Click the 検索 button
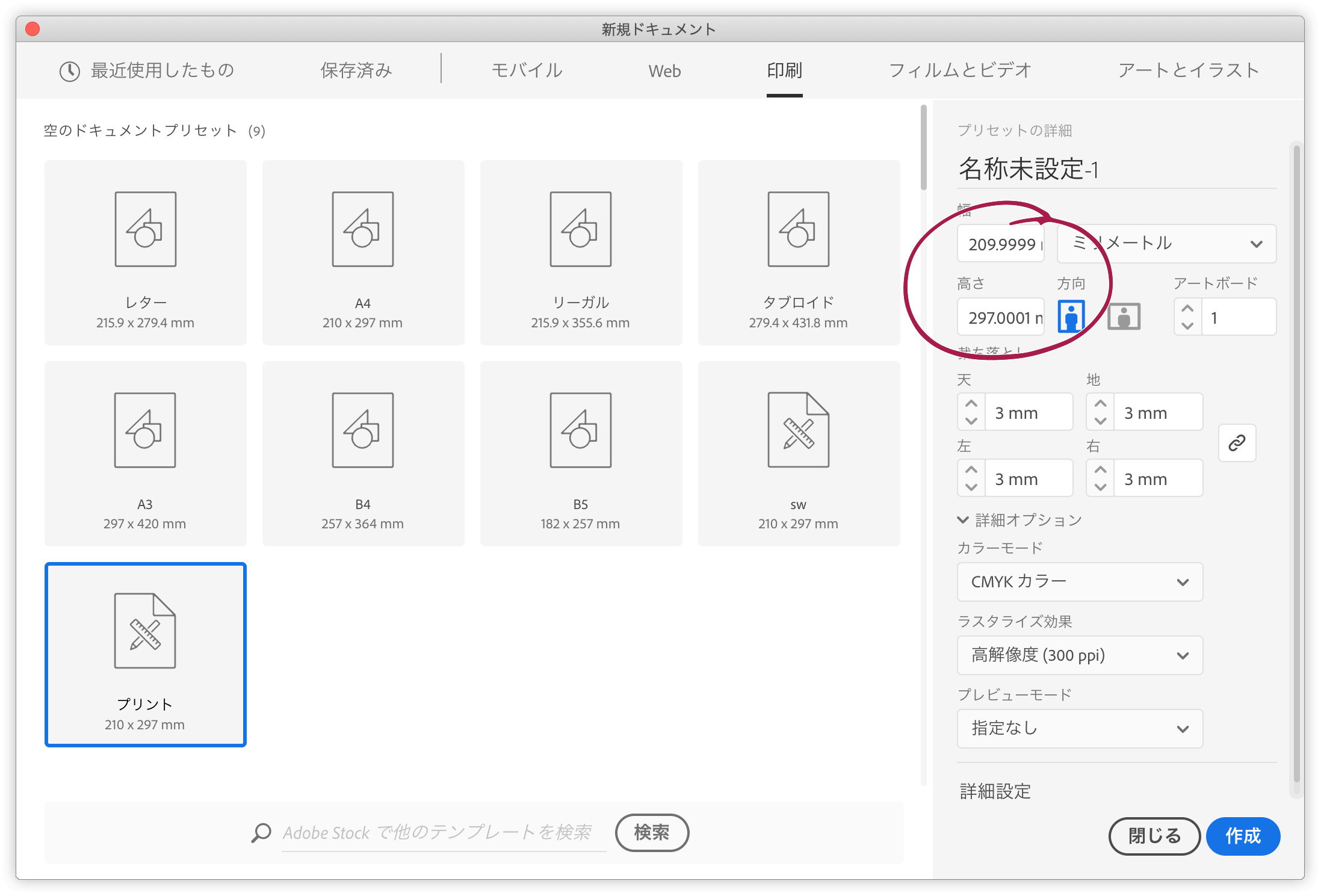The height and width of the screenshot is (896, 1321). [x=652, y=832]
